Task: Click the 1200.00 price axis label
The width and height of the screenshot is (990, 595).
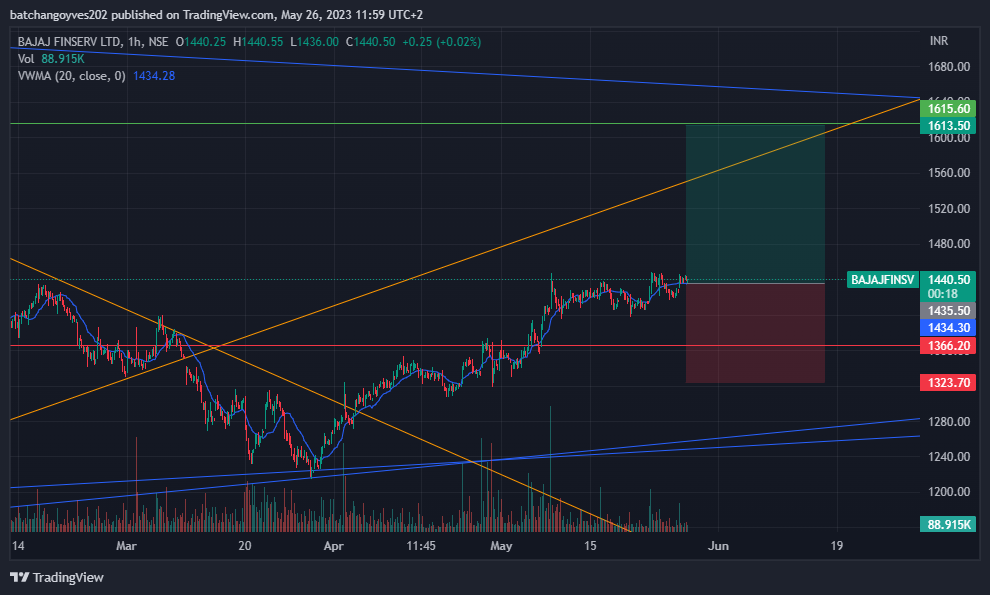Action: click(x=948, y=492)
